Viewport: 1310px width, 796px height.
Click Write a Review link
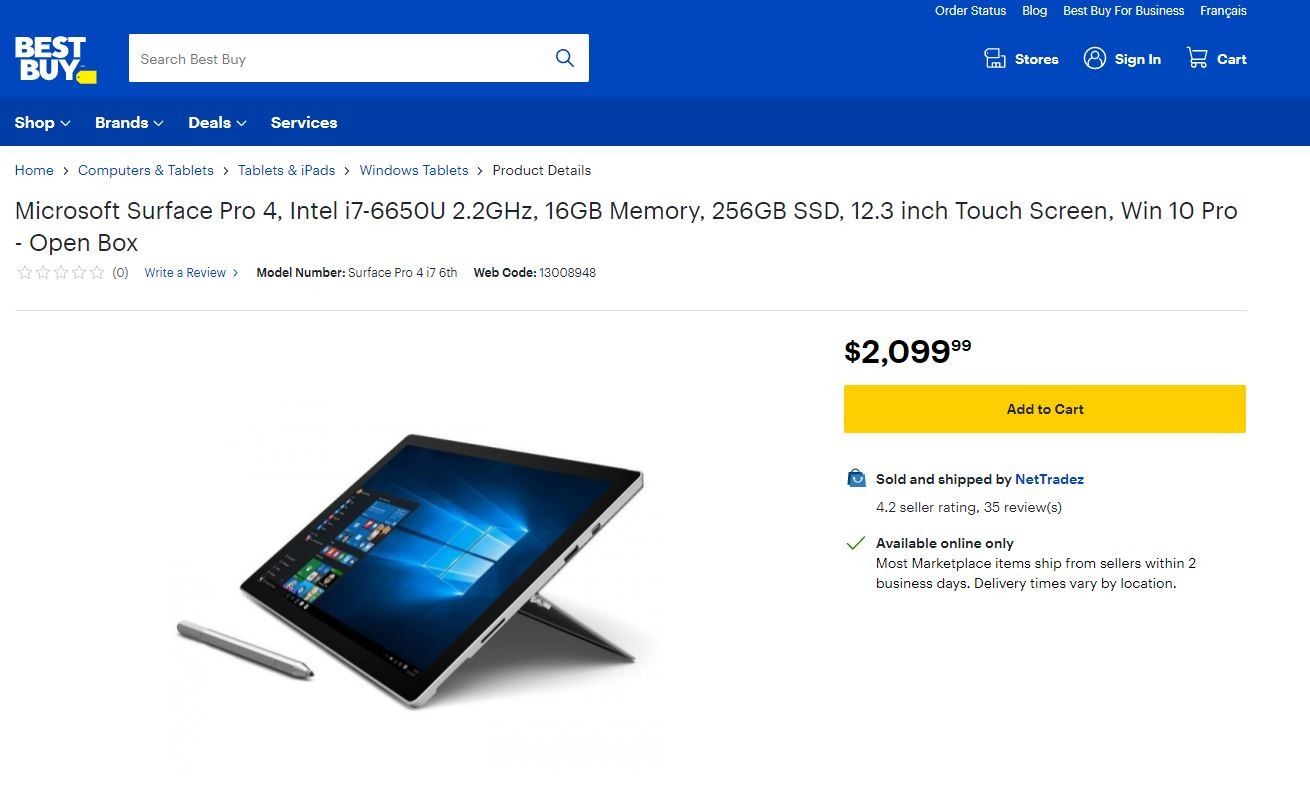pyautogui.click(x=186, y=272)
